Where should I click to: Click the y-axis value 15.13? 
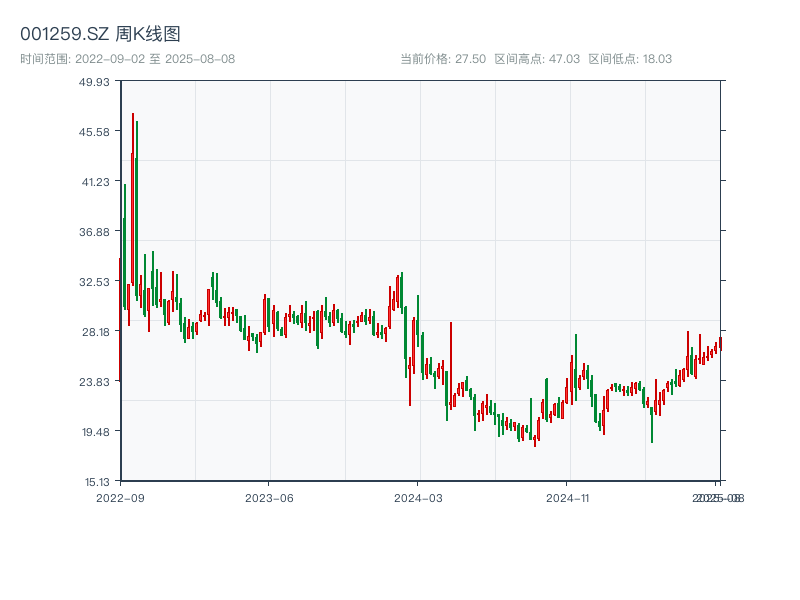pos(97,482)
